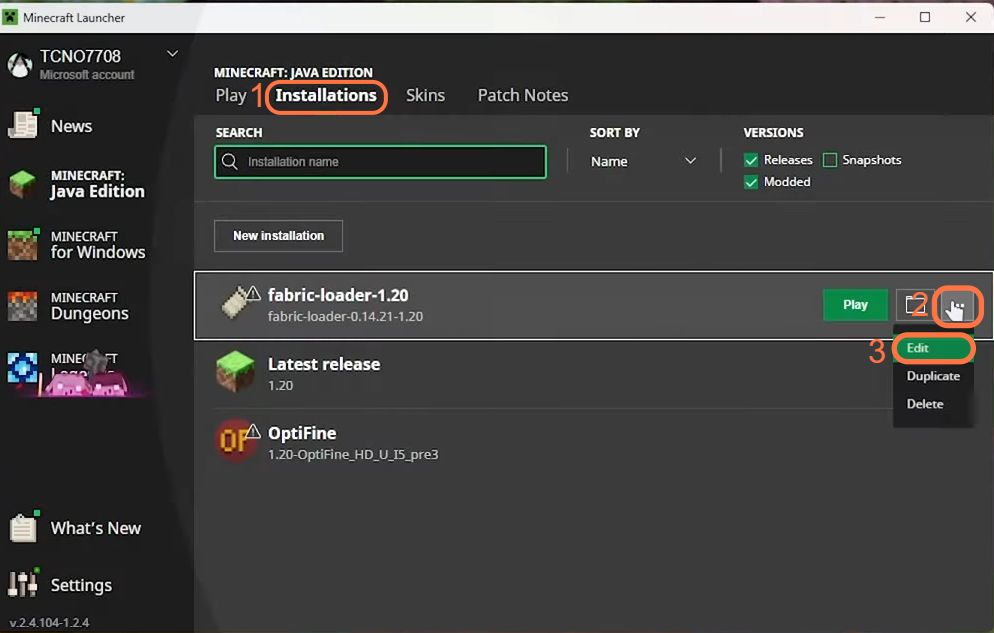
Task: Switch to the Patch Notes tab
Action: point(523,95)
